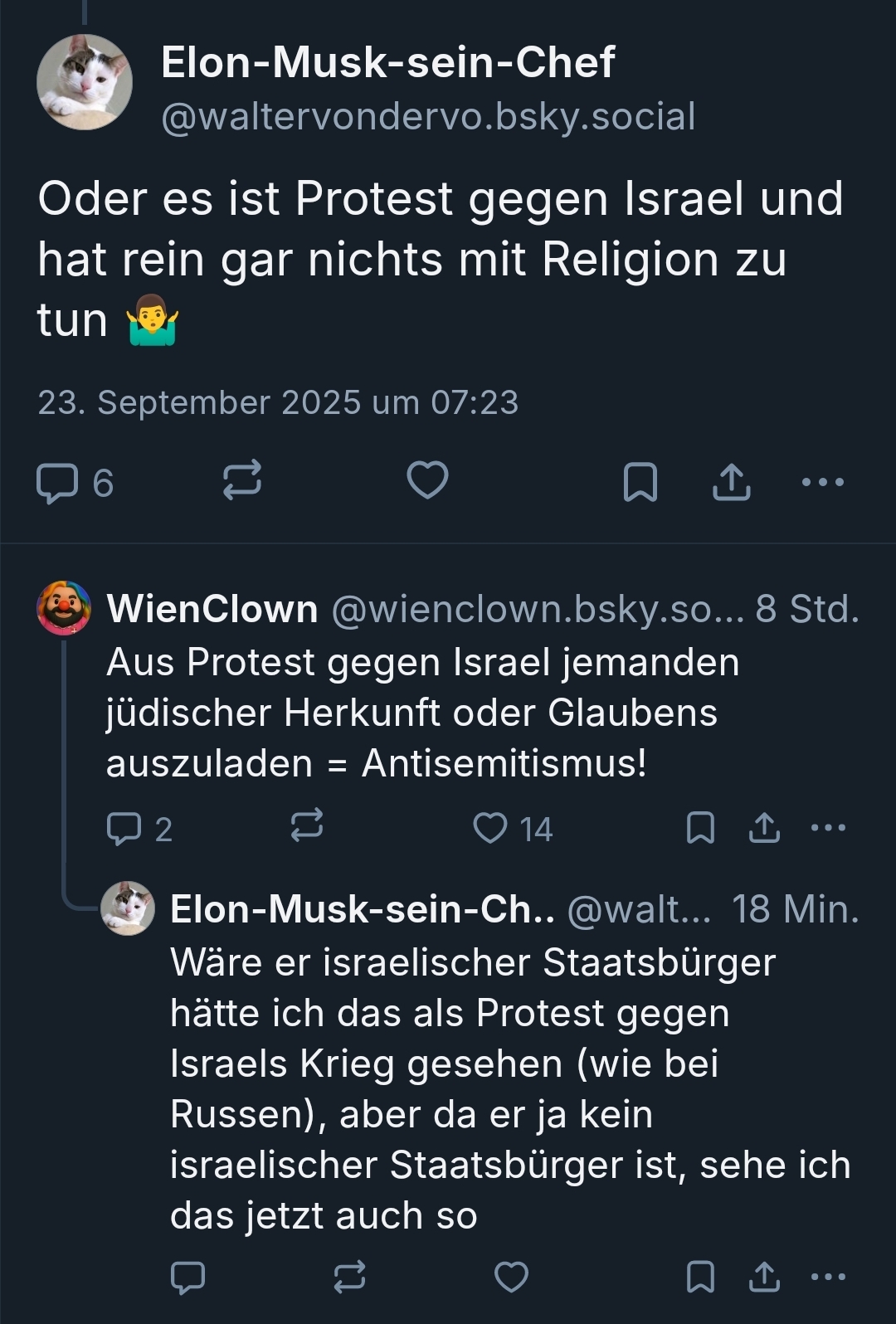Reply to the last comment in thread
The width and height of the screenshot is (896, 1324).
(x=187, y=1278)
